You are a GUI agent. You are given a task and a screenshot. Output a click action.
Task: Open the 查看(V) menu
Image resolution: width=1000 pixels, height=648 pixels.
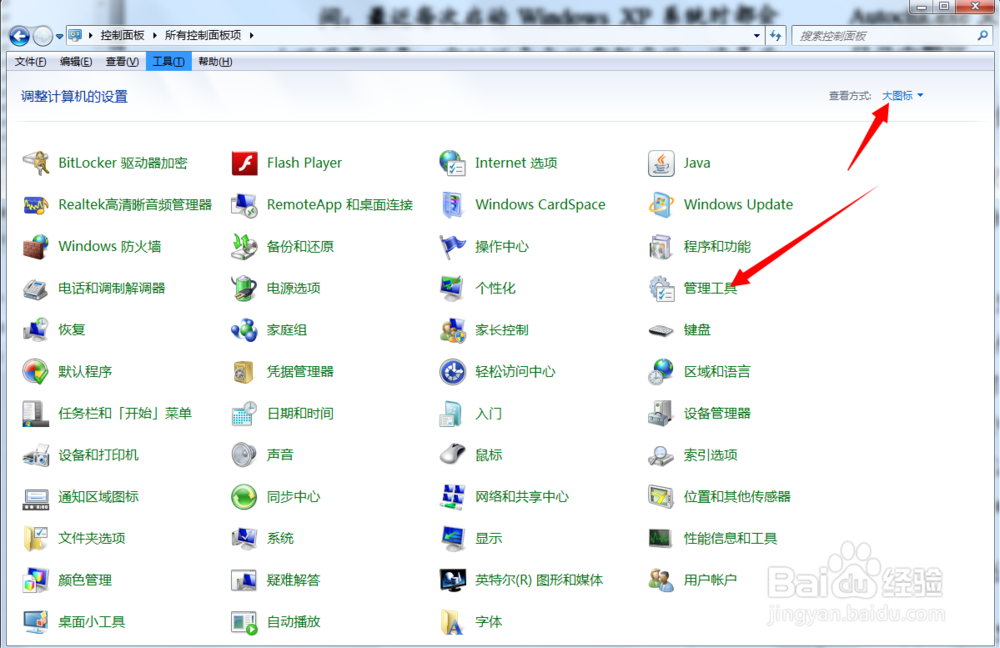[x=122, y=62]
